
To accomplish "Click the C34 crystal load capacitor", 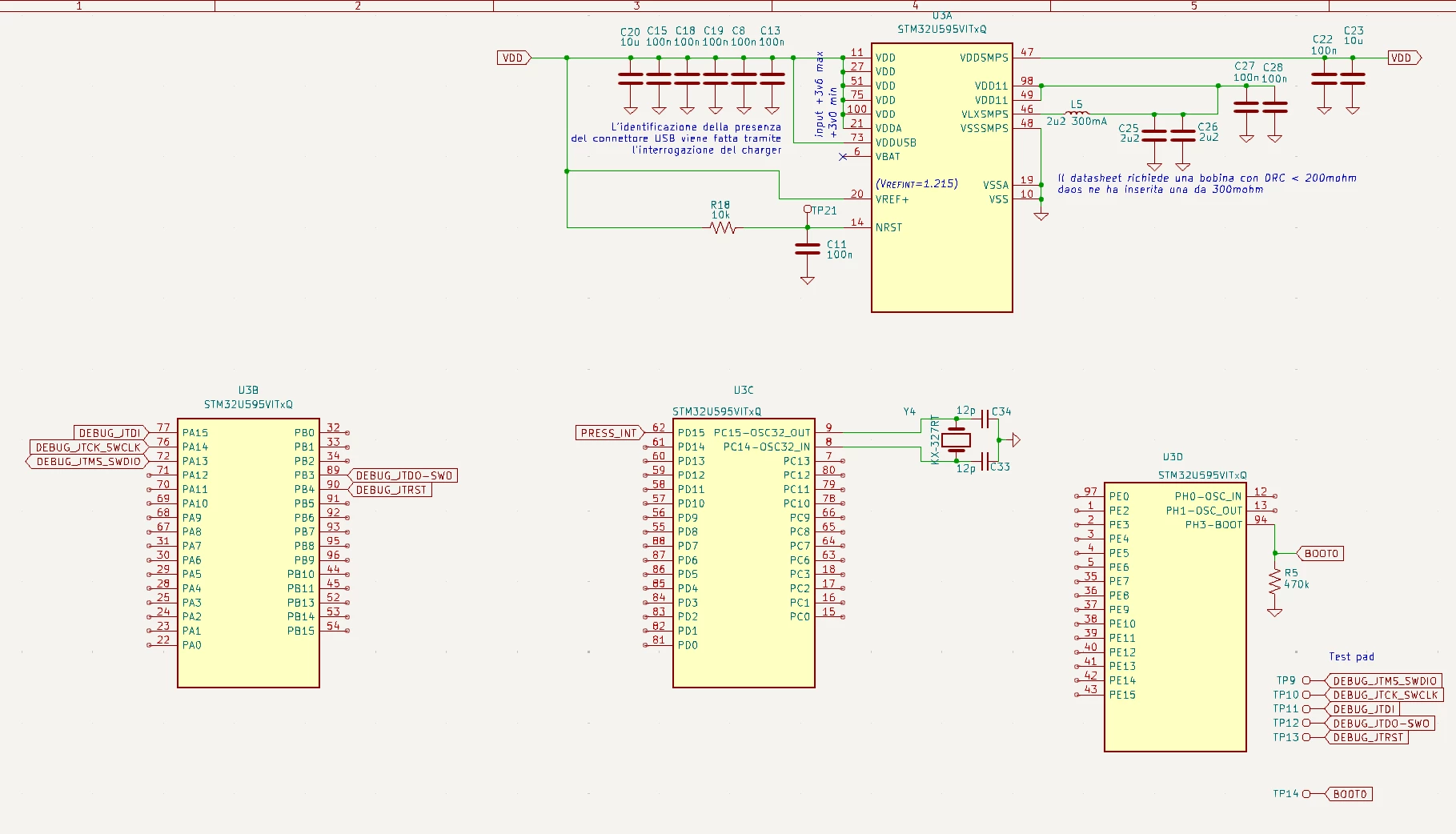I will click(985, 419).
